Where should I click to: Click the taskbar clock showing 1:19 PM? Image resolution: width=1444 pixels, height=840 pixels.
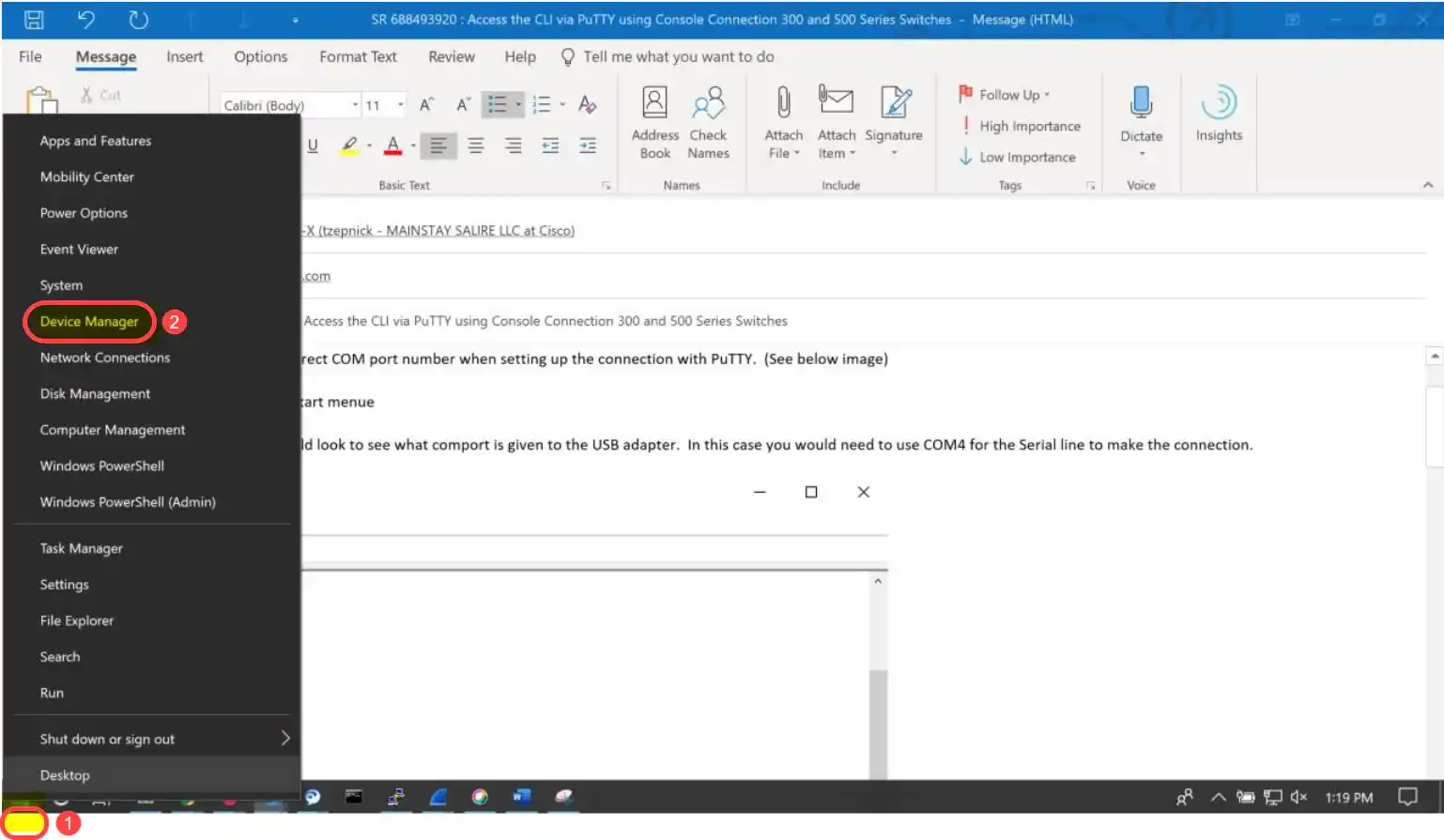(1348, 797)
